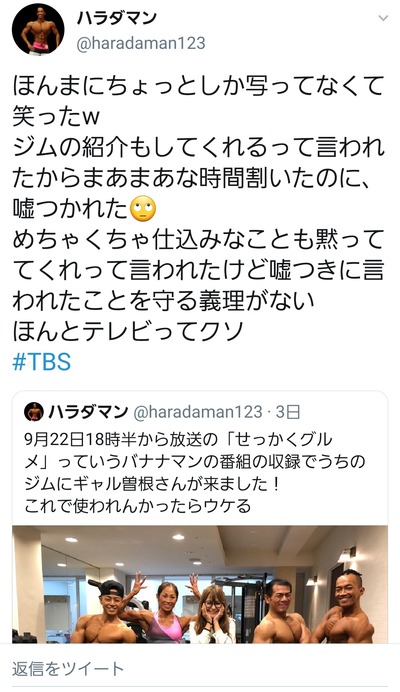Click the ハラダマン display name at the top
Viewport: 400px width, 692px height.
117,18
